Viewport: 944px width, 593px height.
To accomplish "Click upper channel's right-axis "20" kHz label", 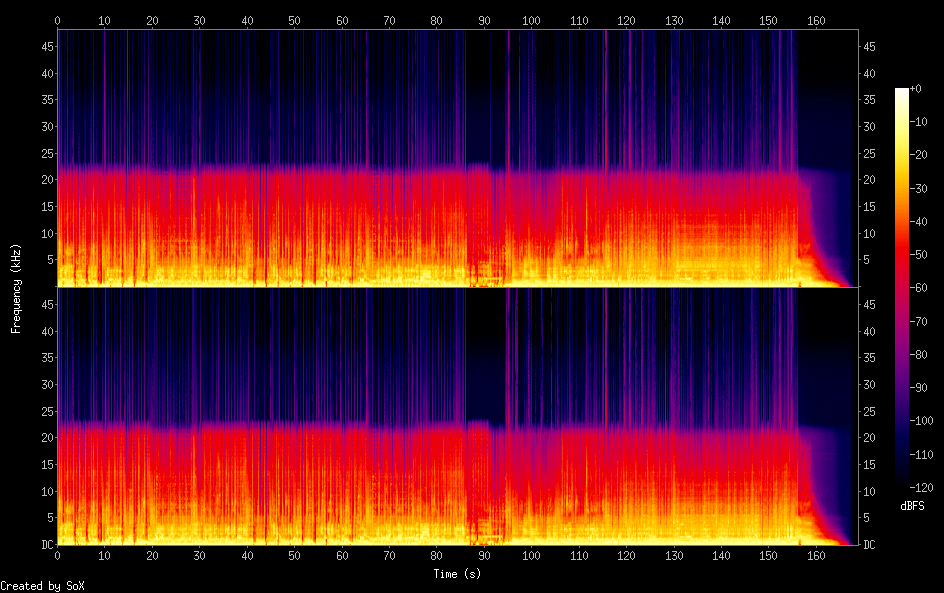I will pos(869,180).
